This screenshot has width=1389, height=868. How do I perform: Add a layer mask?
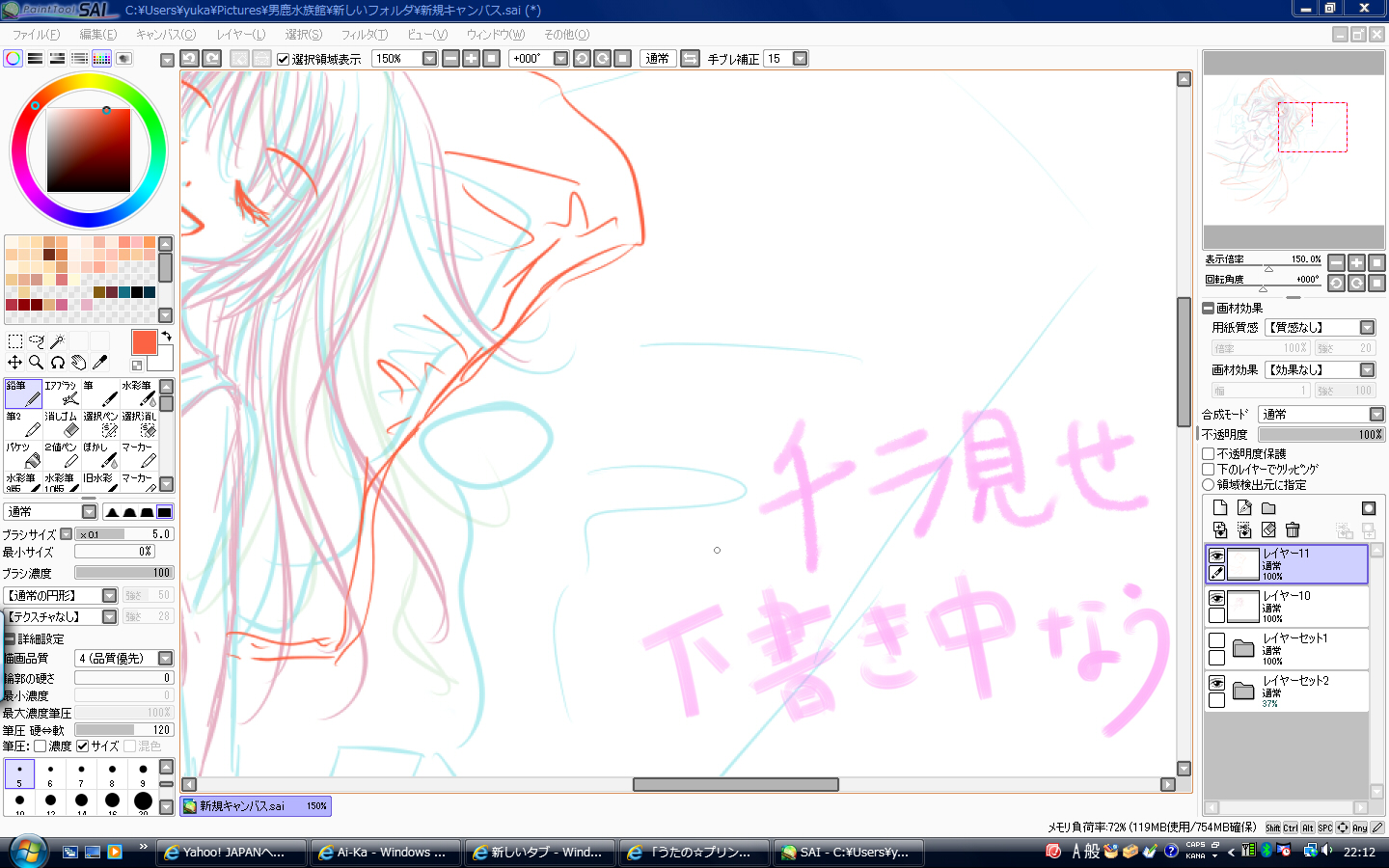[x=1368, y=508]
